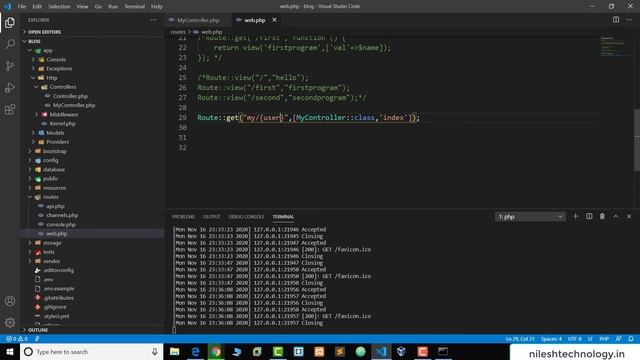The width and height of the screenshot is (640, 360).
Task: Open Windows Start menu
Action: pyautogui.click(x=10, y=351)
